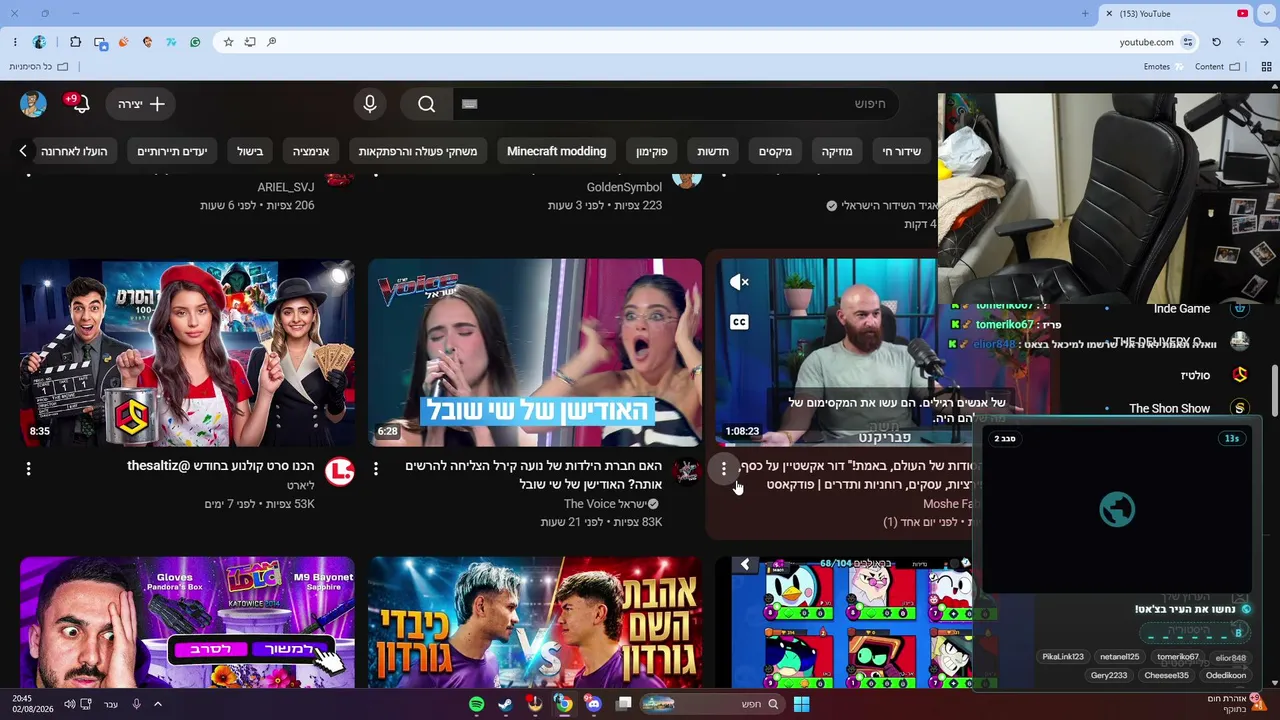Start voice search with the microphone icon
This screenshot has width=1280, height=720.
(x=370, y=104)
